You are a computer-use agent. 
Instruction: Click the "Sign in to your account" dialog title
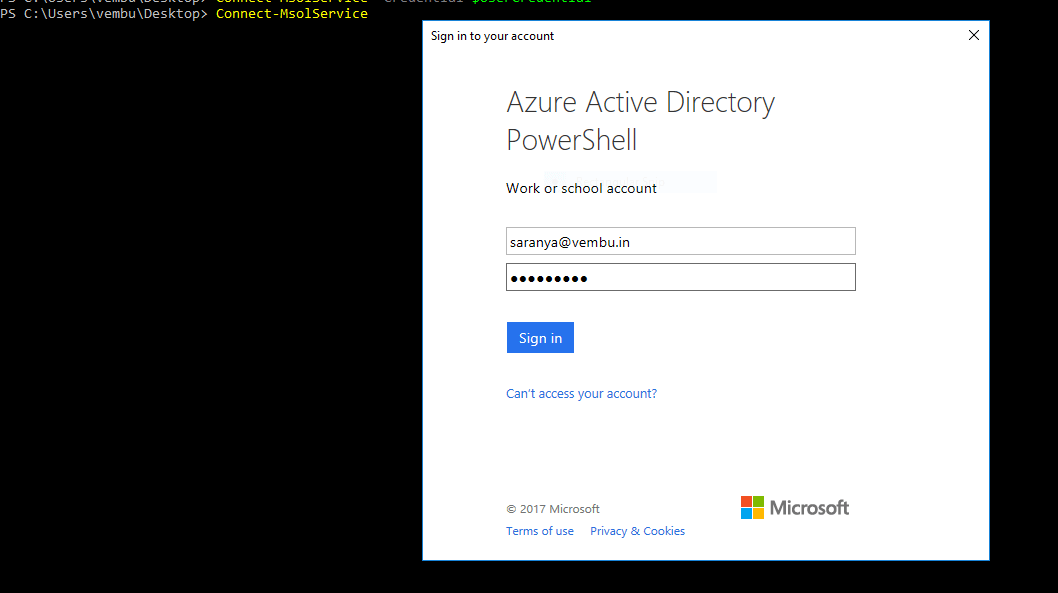click(x=492, y=36)
